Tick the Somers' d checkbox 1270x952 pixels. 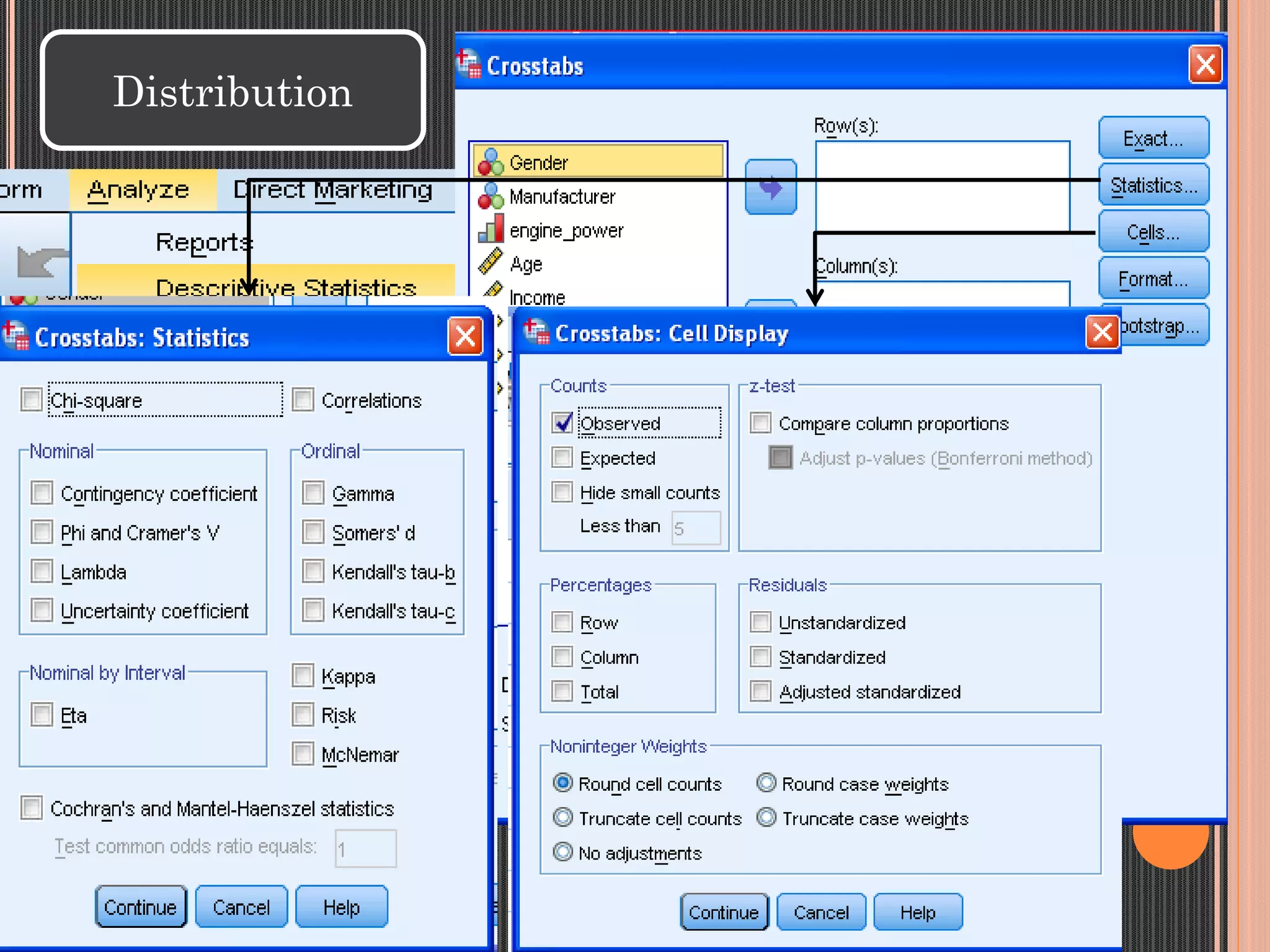(313, 532)
